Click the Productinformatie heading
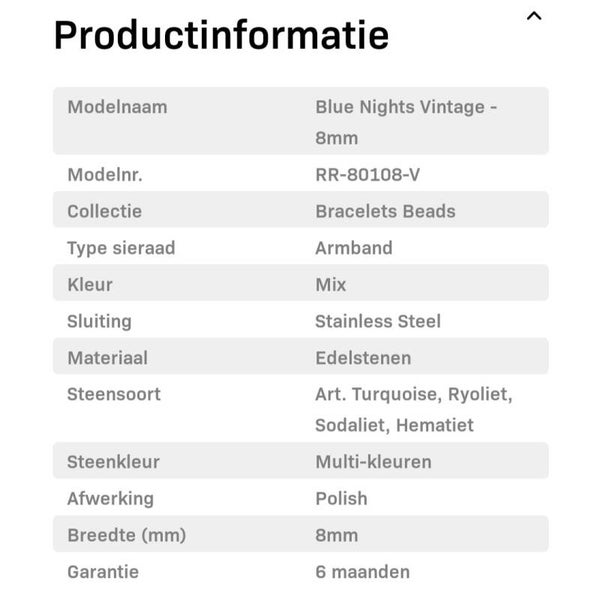This screenshot has height=608, width=600. pos(221,35)
